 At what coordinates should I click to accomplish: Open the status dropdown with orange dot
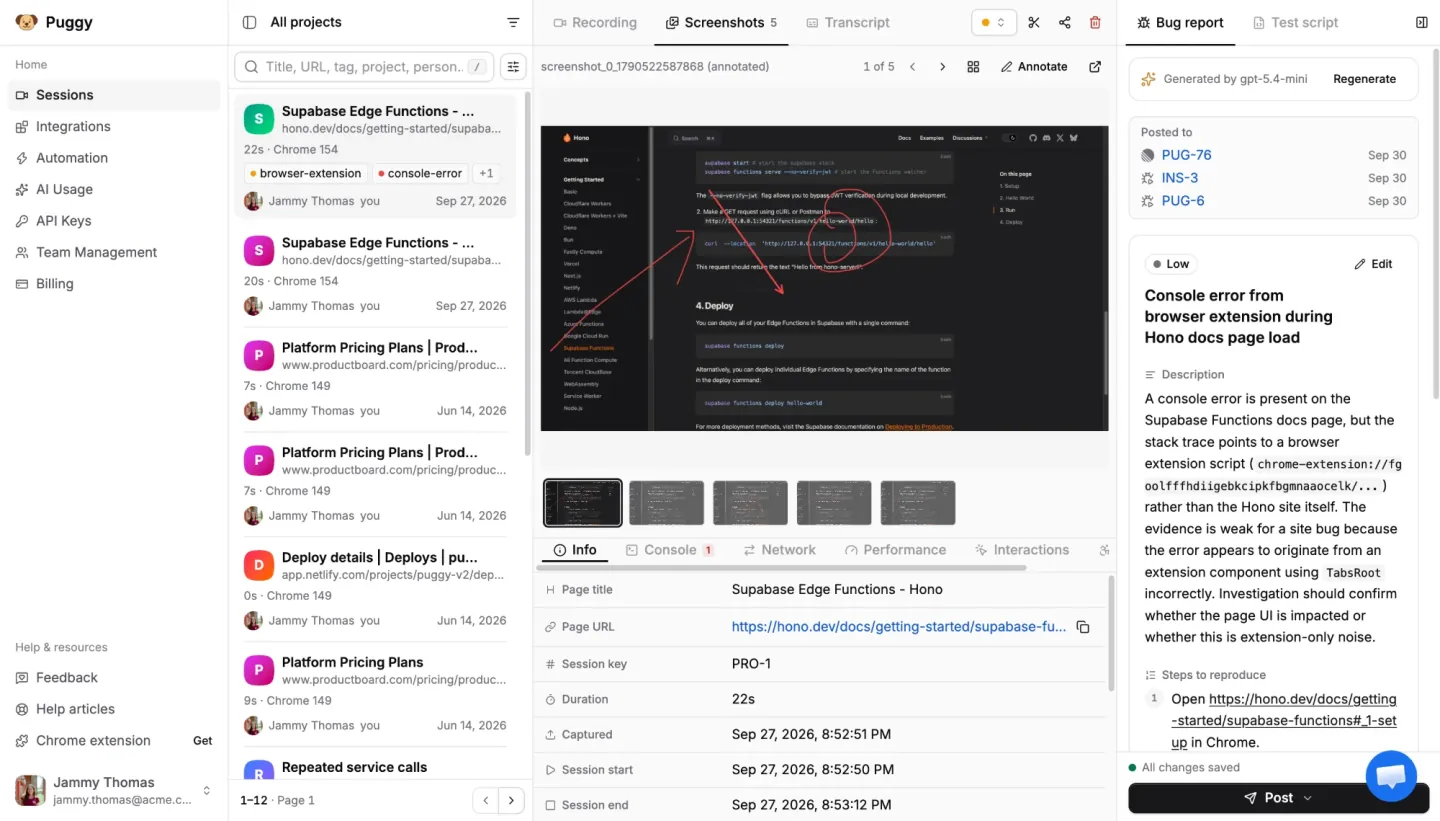[x=994, y=22]
